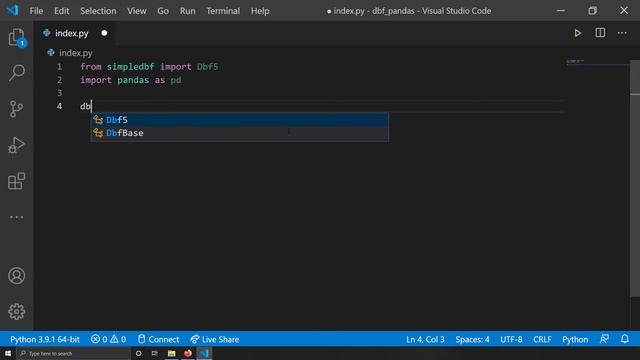This screenshot has height=360, width=640.
Task: Change end of line sequence CRLF
Action: point(542,339)
